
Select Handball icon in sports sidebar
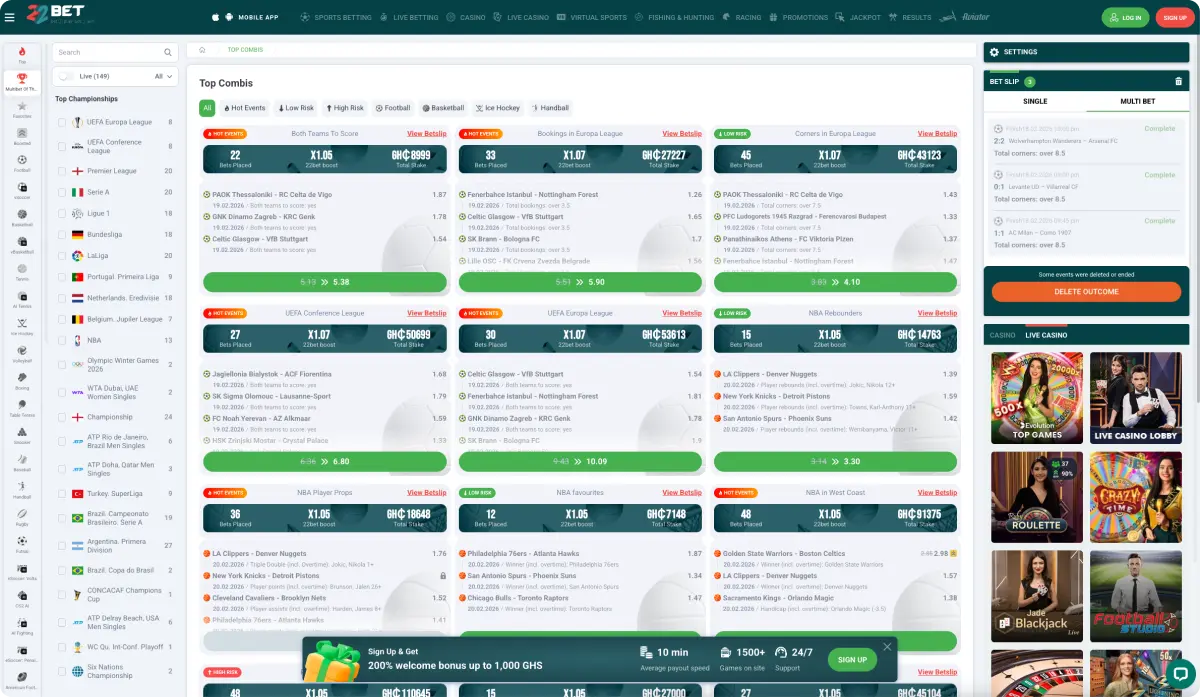pyautogui.click(x=22, y=488)
